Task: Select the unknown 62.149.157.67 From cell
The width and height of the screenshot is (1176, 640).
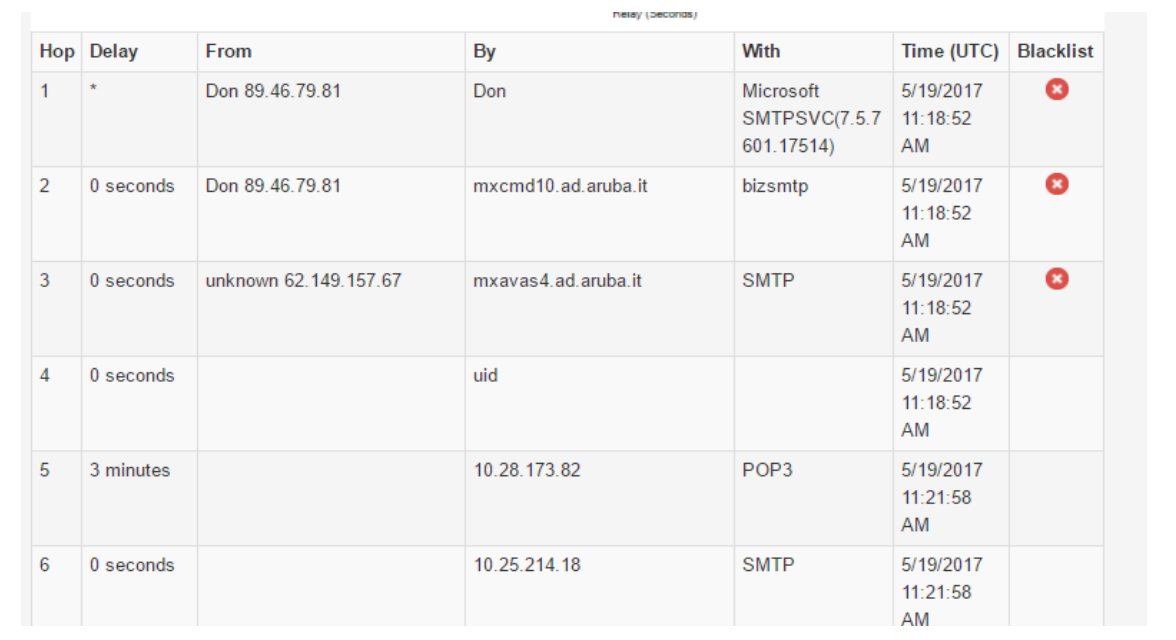Action: coord(303,281)
